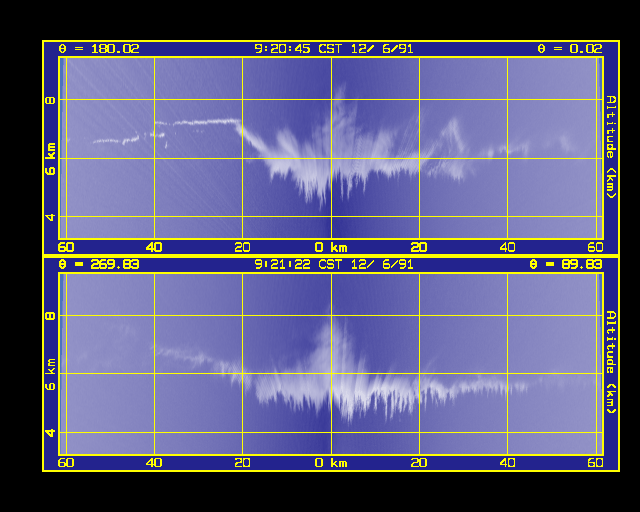
Task: Select the left-side 60 range label of the upper panel
Action: pos(66,247)
